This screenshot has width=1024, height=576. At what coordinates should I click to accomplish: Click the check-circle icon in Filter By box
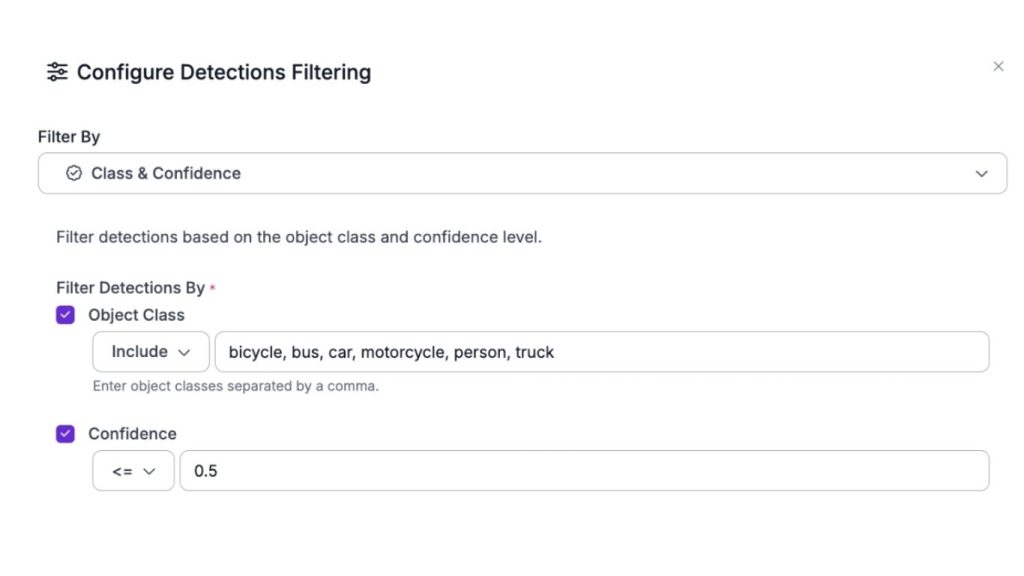[x=73, y=173]
